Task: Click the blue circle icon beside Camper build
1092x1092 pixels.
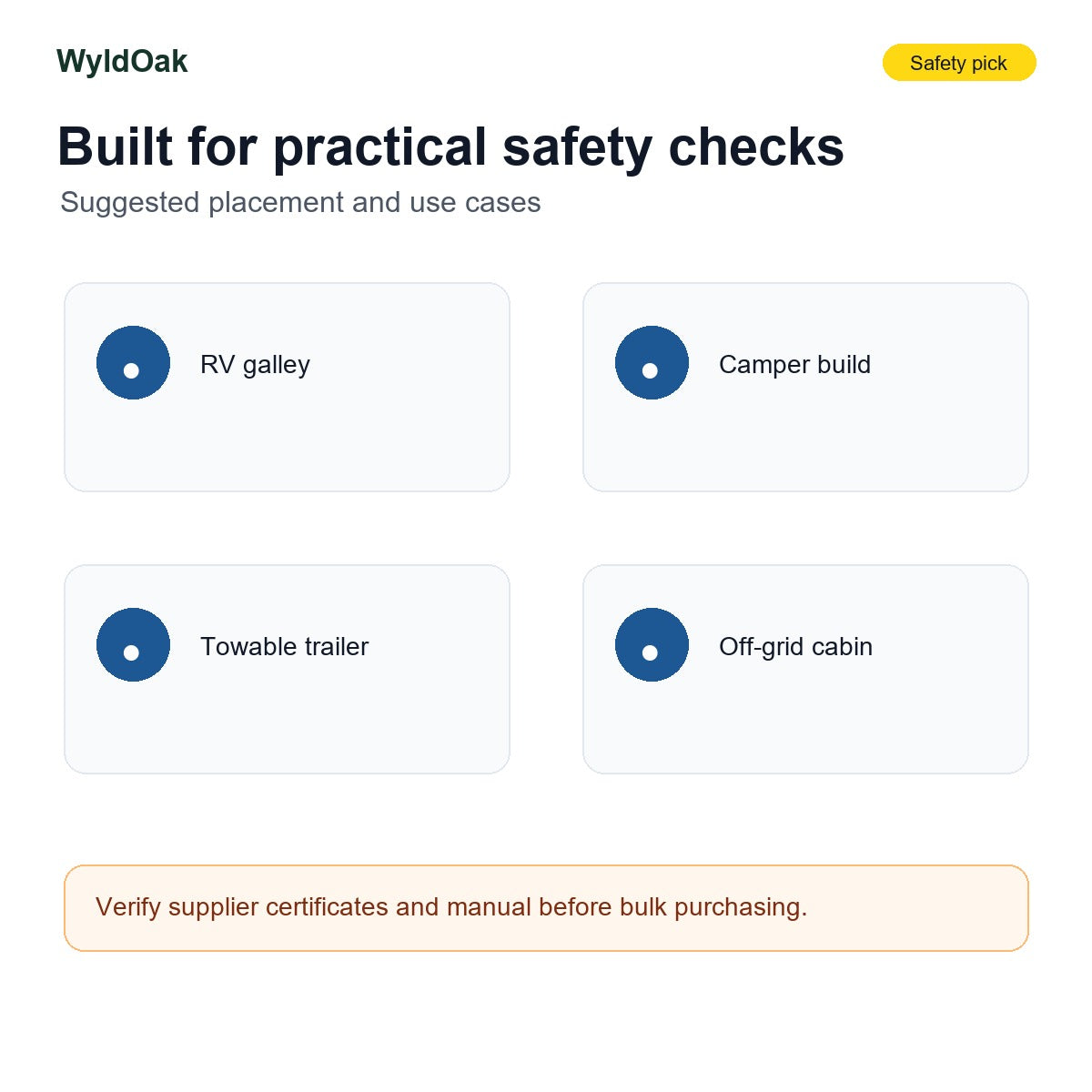Action: [x=652, y=362]
